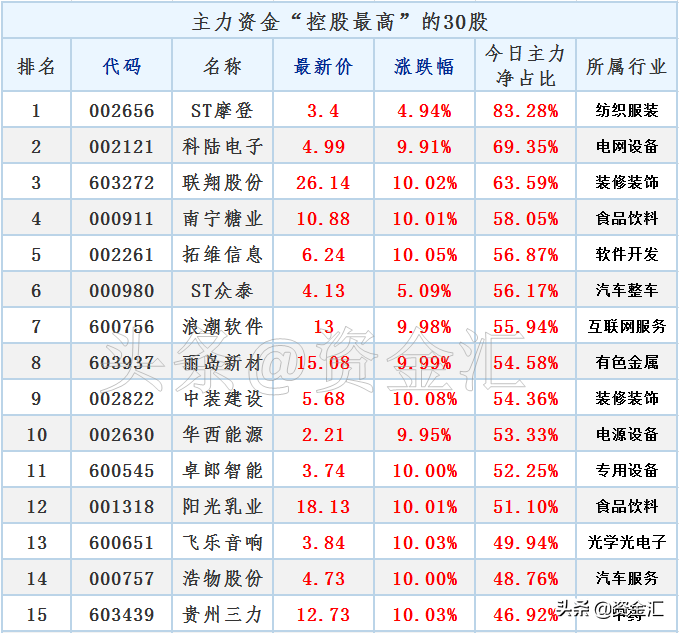Click the price 10.88
The image size is (679, 633).
pos(323,219)
